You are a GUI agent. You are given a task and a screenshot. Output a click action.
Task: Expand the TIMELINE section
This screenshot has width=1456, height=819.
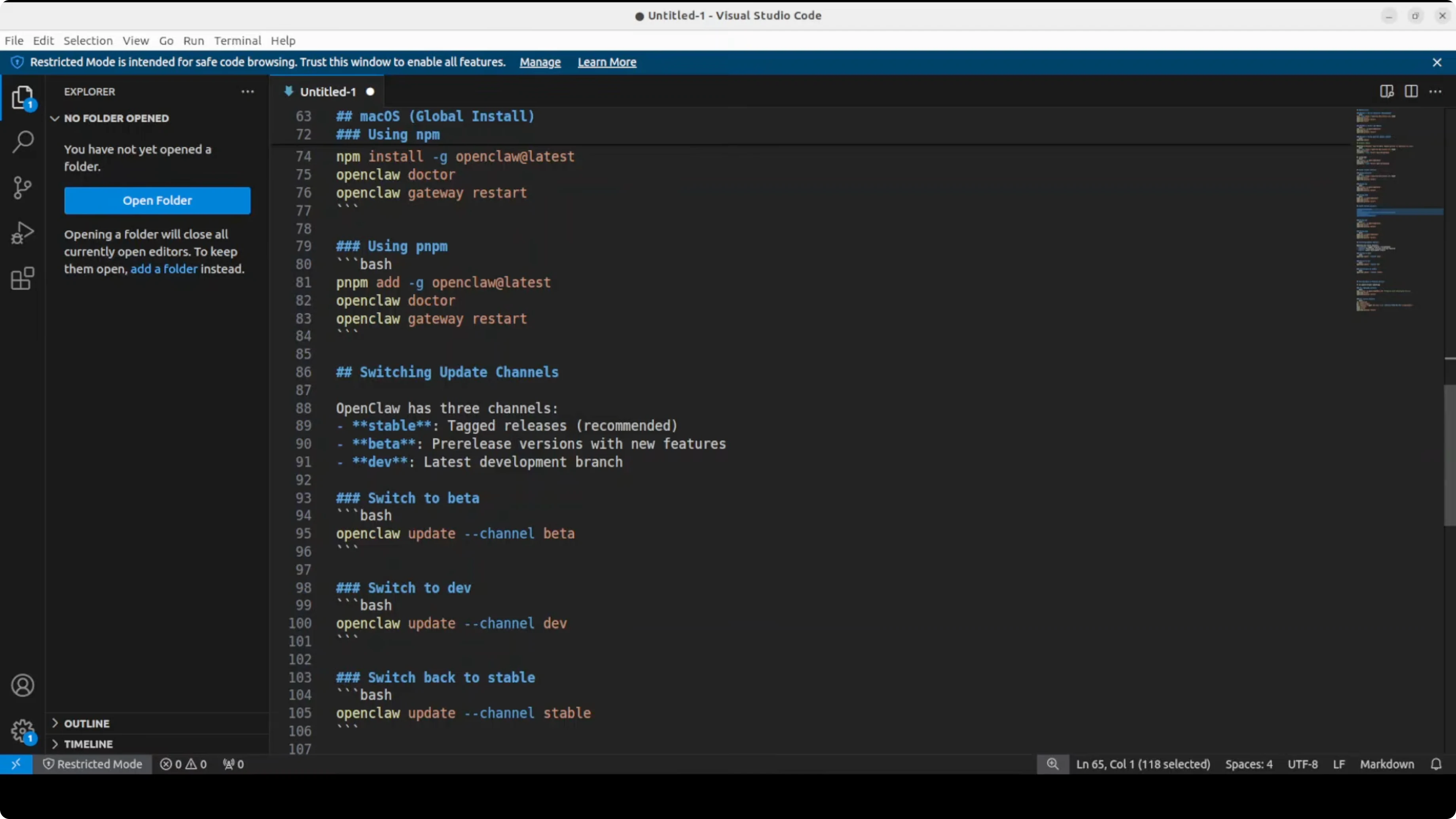click(x=87, y=744)
